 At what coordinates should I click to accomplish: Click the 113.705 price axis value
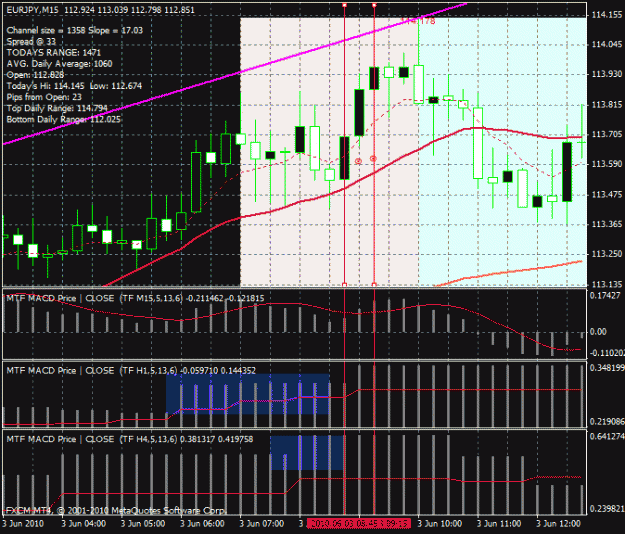607,134
